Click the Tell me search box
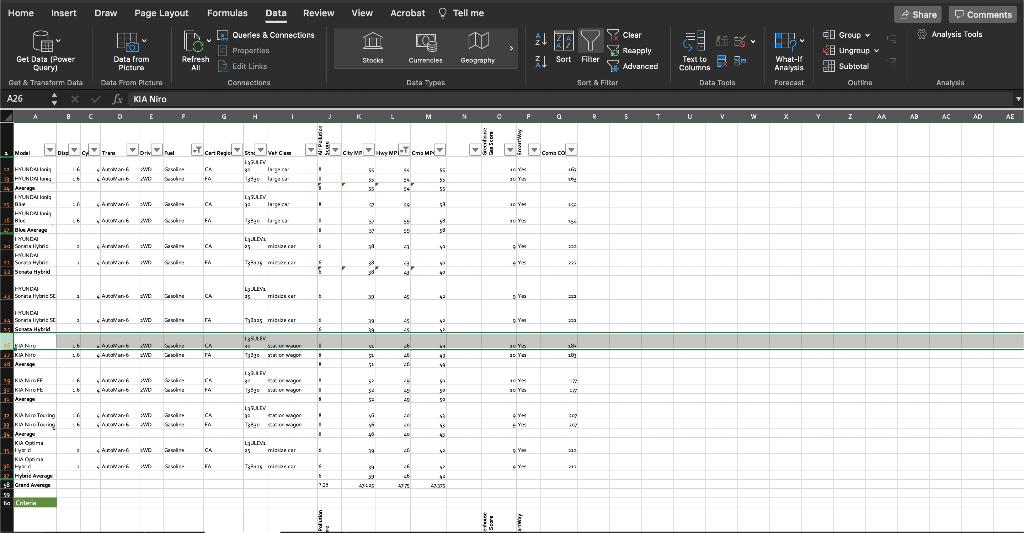Image resolution: width=1024 pixels, height=533 pixels. point(462,13)
